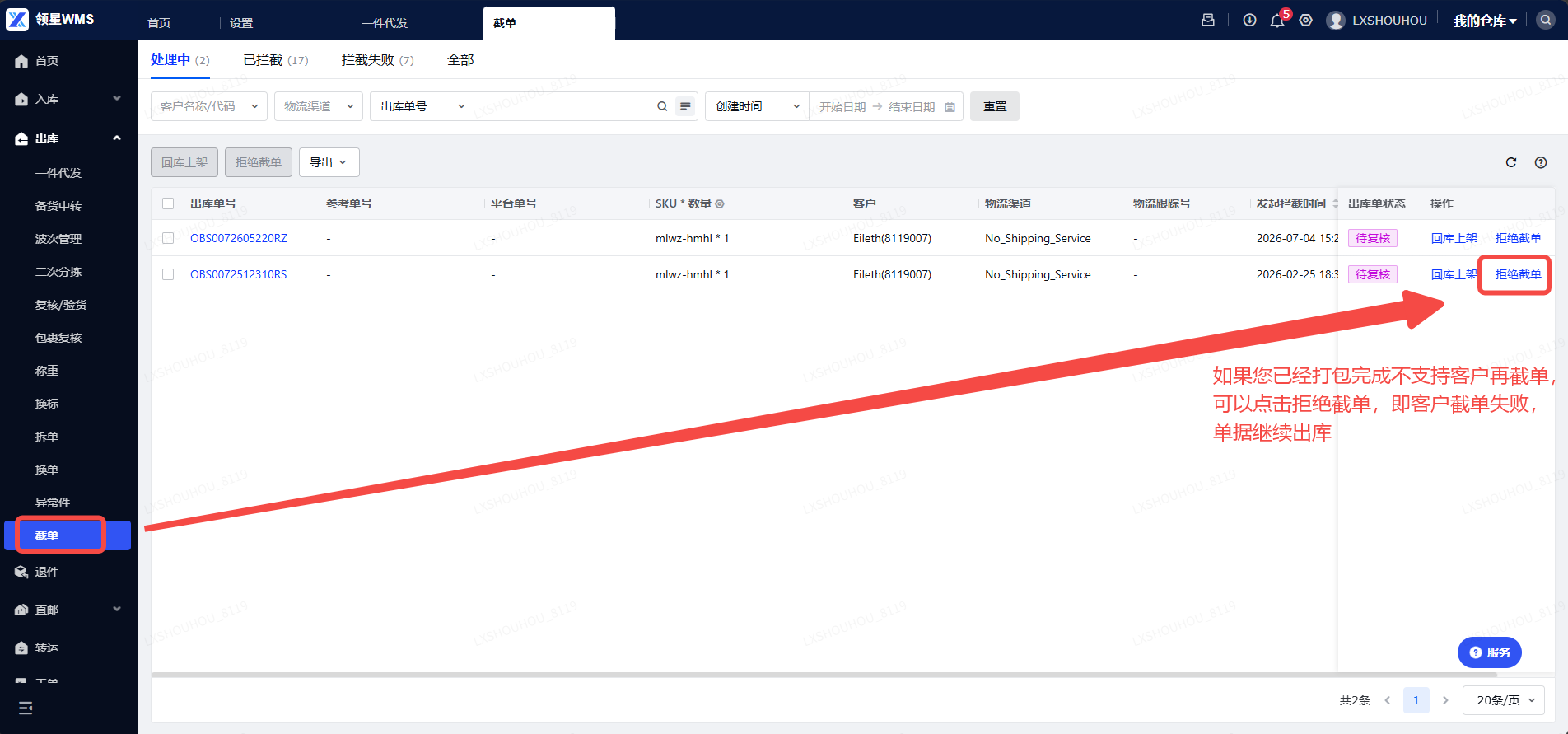Toggle the select-all checkbox in table header
This screenshot has width=1568, height=734.
168,203
